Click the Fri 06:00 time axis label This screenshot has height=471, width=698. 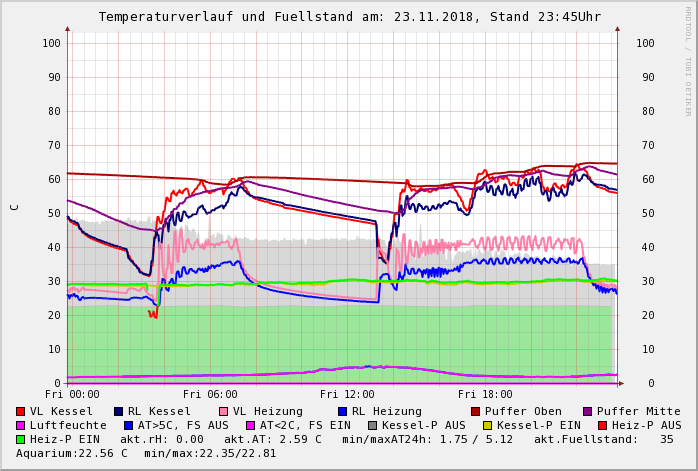pyautogui.click(x=210, y=395)
